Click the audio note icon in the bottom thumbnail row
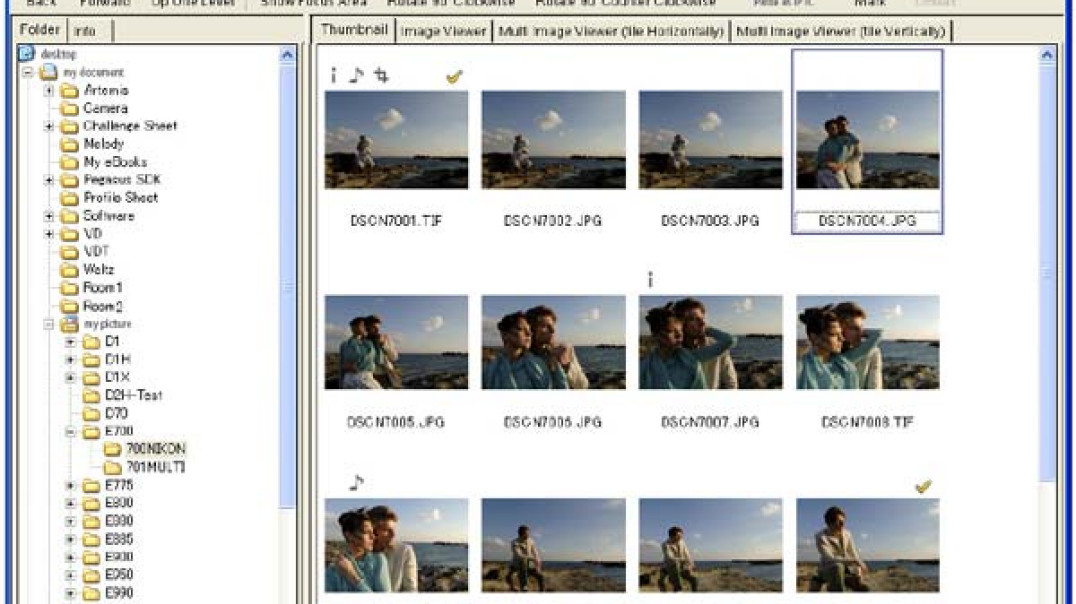1076x604 pixels. point(356,483)
